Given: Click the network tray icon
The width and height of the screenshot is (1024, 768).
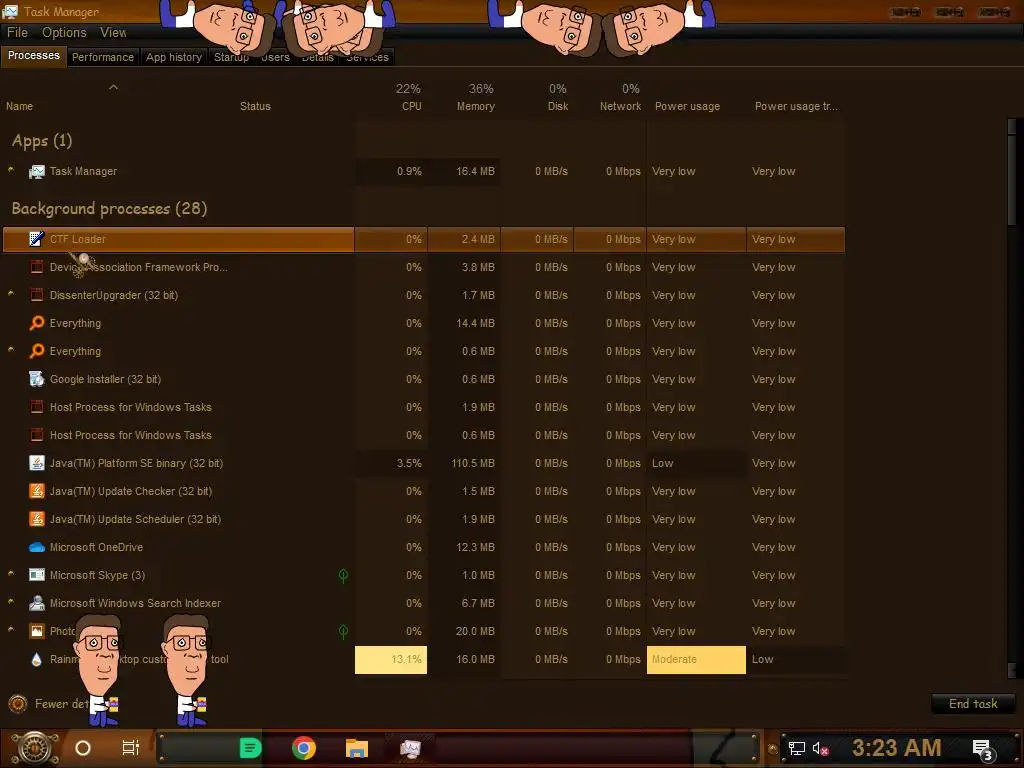Looking at the screenshot, I should [x=796, y=748].
